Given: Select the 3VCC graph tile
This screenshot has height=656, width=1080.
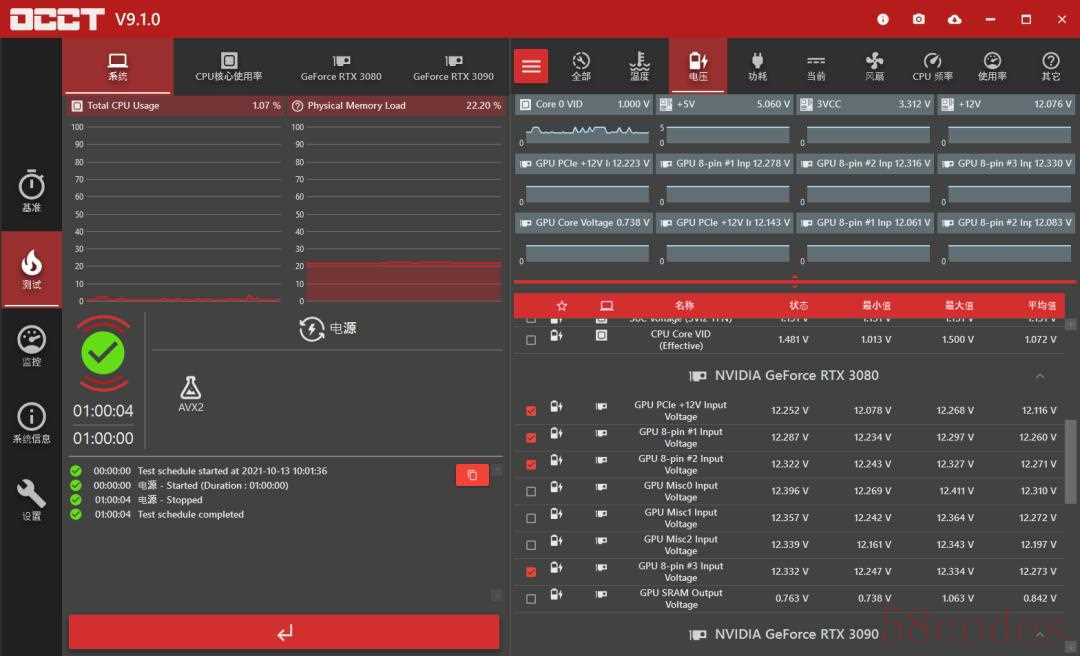Looking at the screenshot, I should [865, 122].
